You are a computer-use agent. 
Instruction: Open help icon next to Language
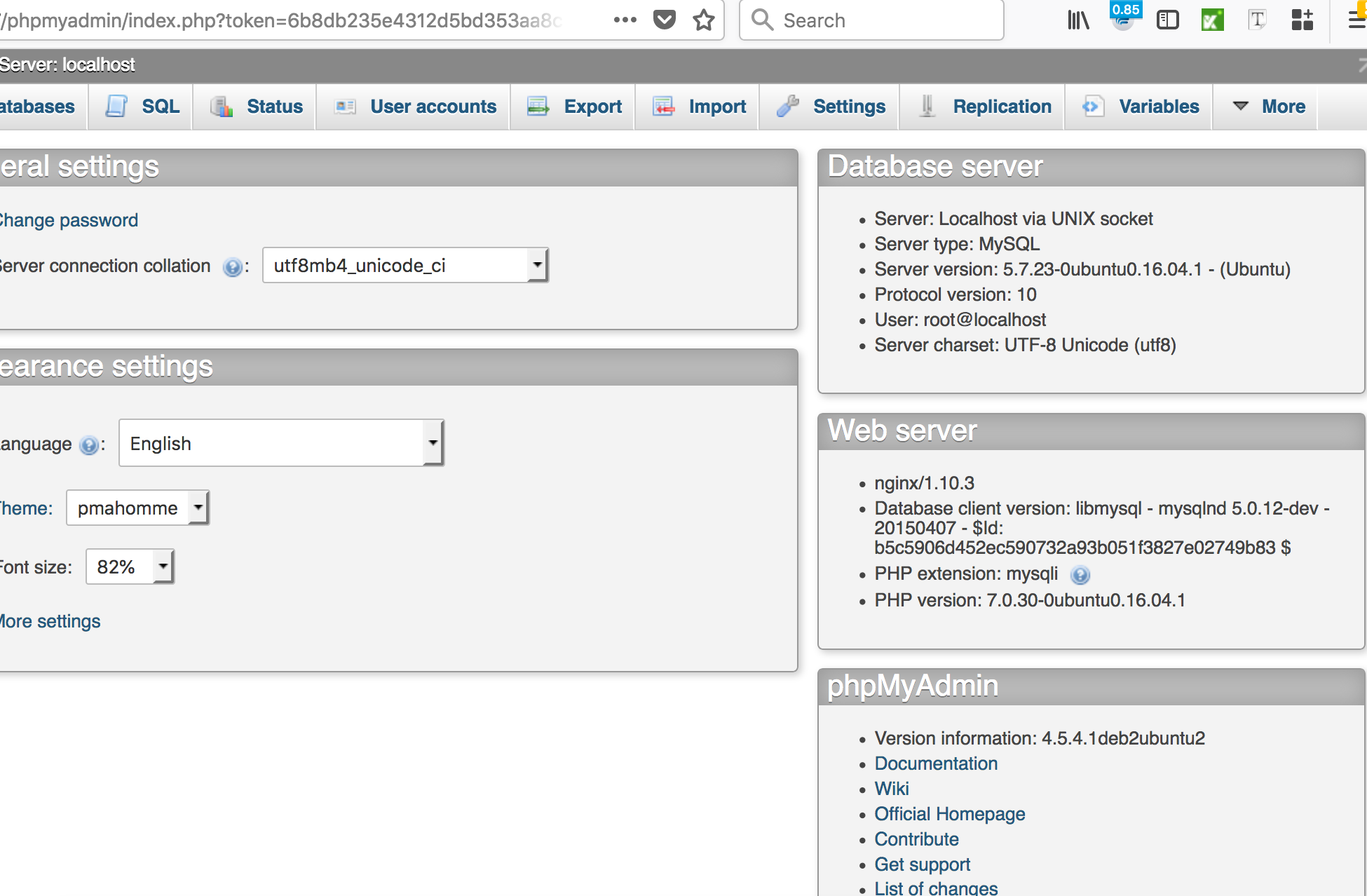coord(89,445)
